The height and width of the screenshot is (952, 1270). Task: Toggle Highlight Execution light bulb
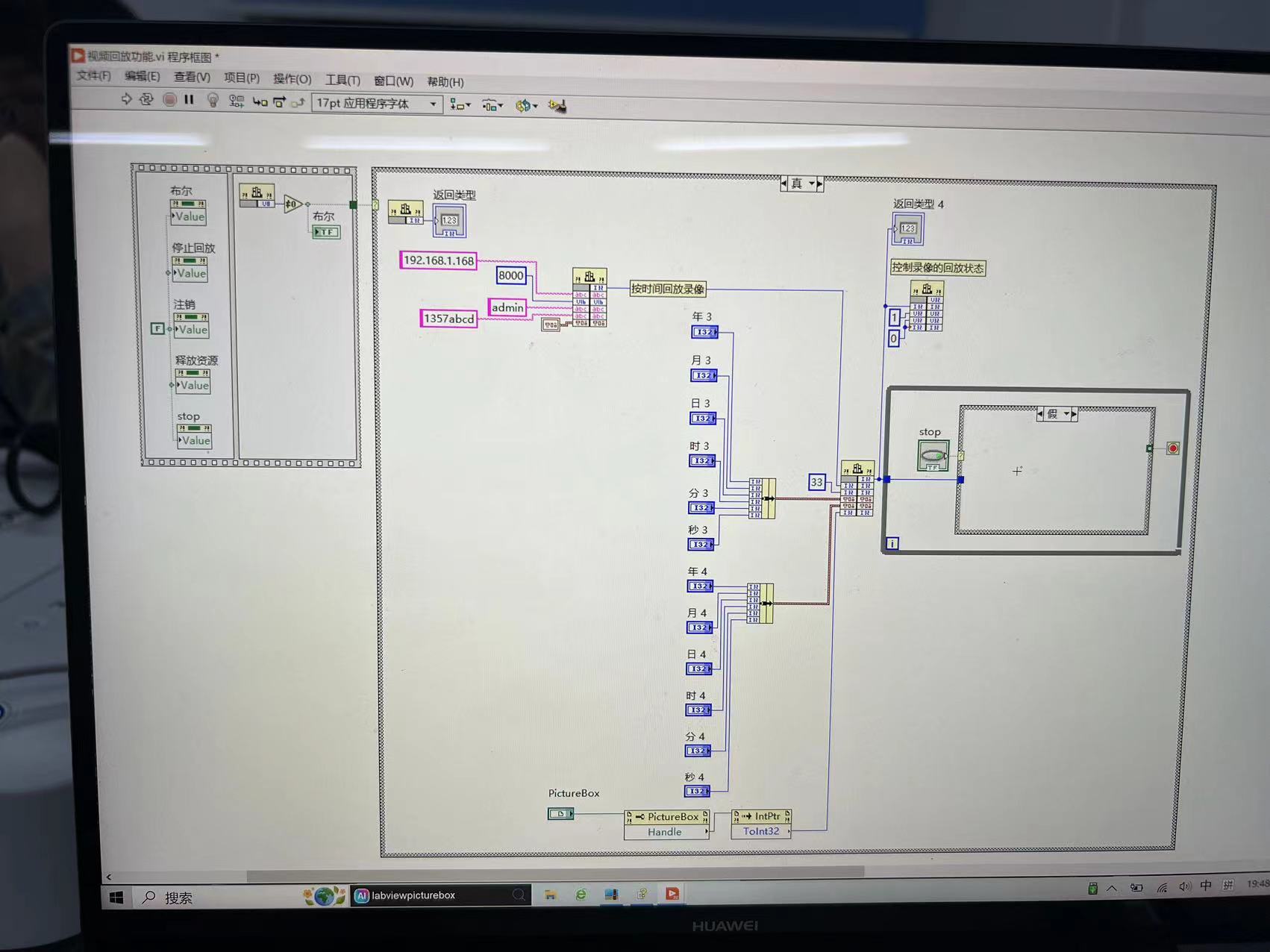coord(213,100)
